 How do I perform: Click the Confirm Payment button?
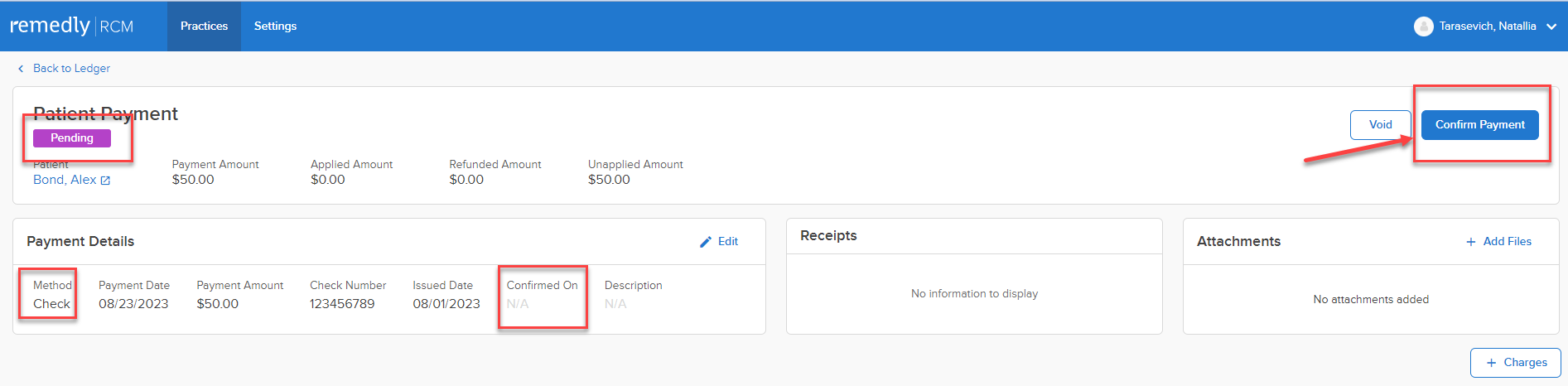1479,124
